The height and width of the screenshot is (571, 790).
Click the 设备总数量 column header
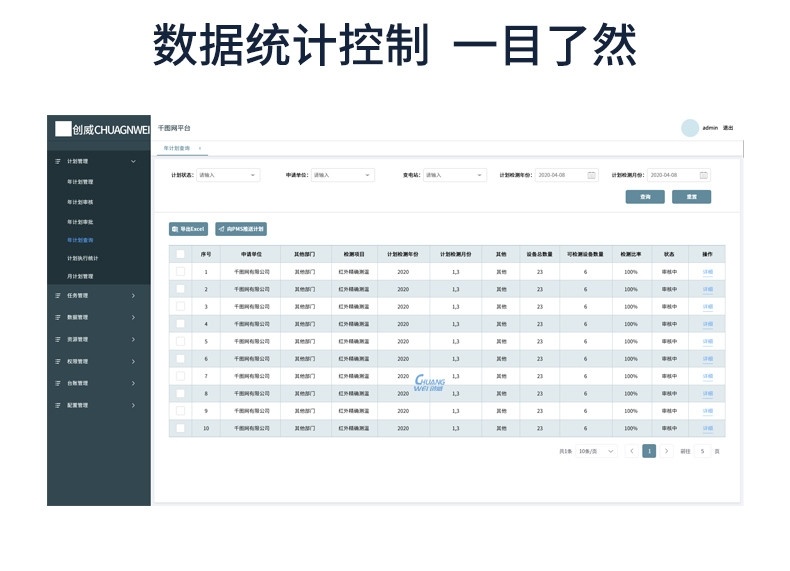coord(539,254)
